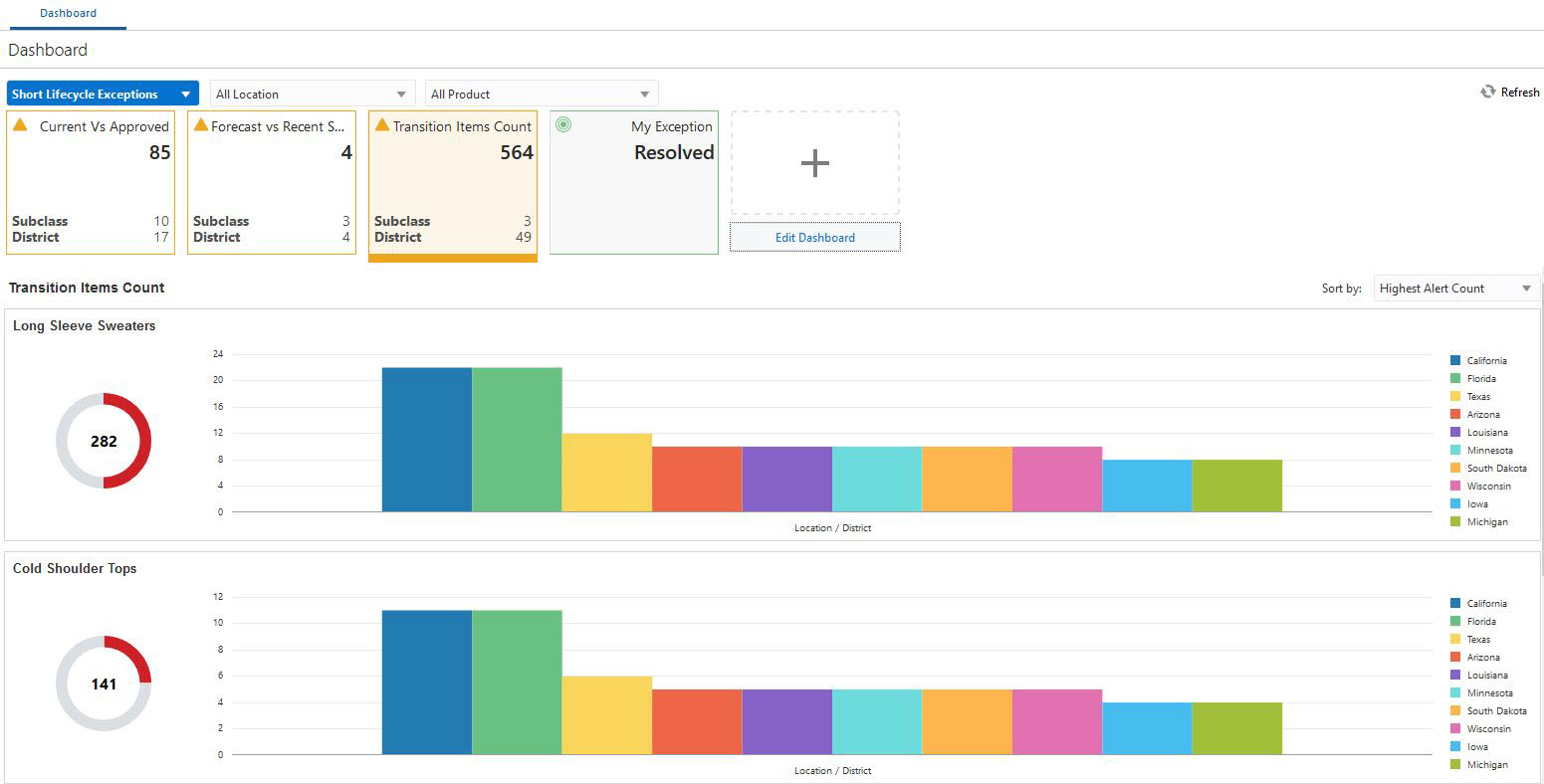
Task: Open the All Location dropdown
Action: click(x=313, y=94)
